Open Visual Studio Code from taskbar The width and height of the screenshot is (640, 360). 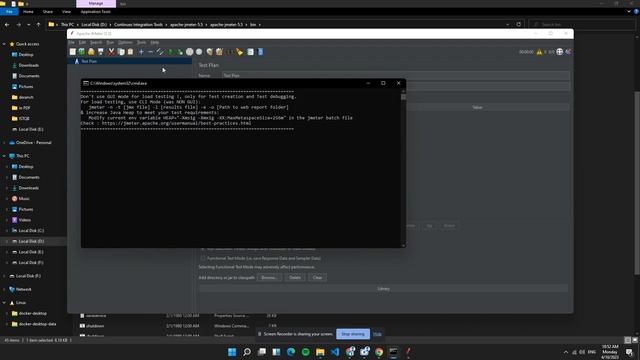pyautogui.click(x=335, y=352)
